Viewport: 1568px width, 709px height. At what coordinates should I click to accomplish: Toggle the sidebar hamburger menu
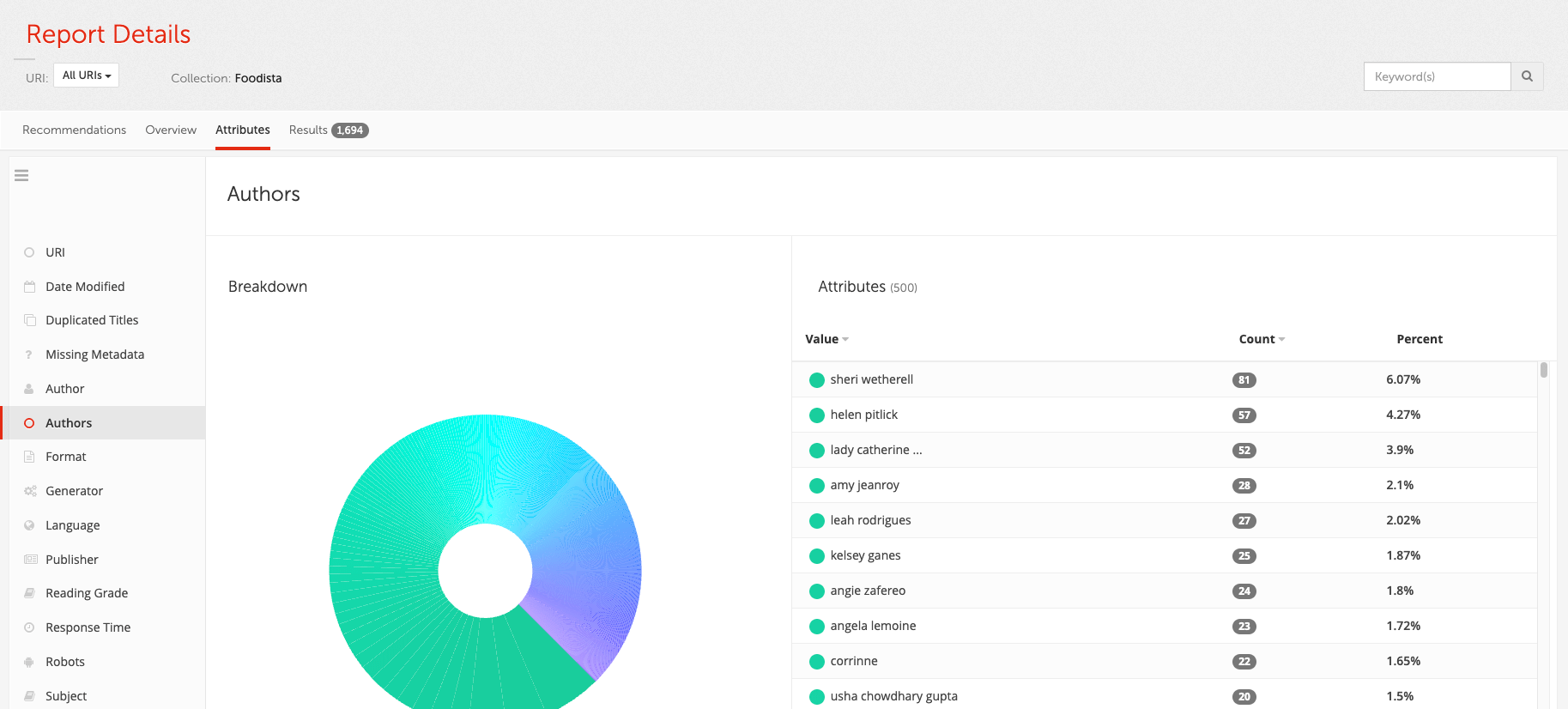21,175
